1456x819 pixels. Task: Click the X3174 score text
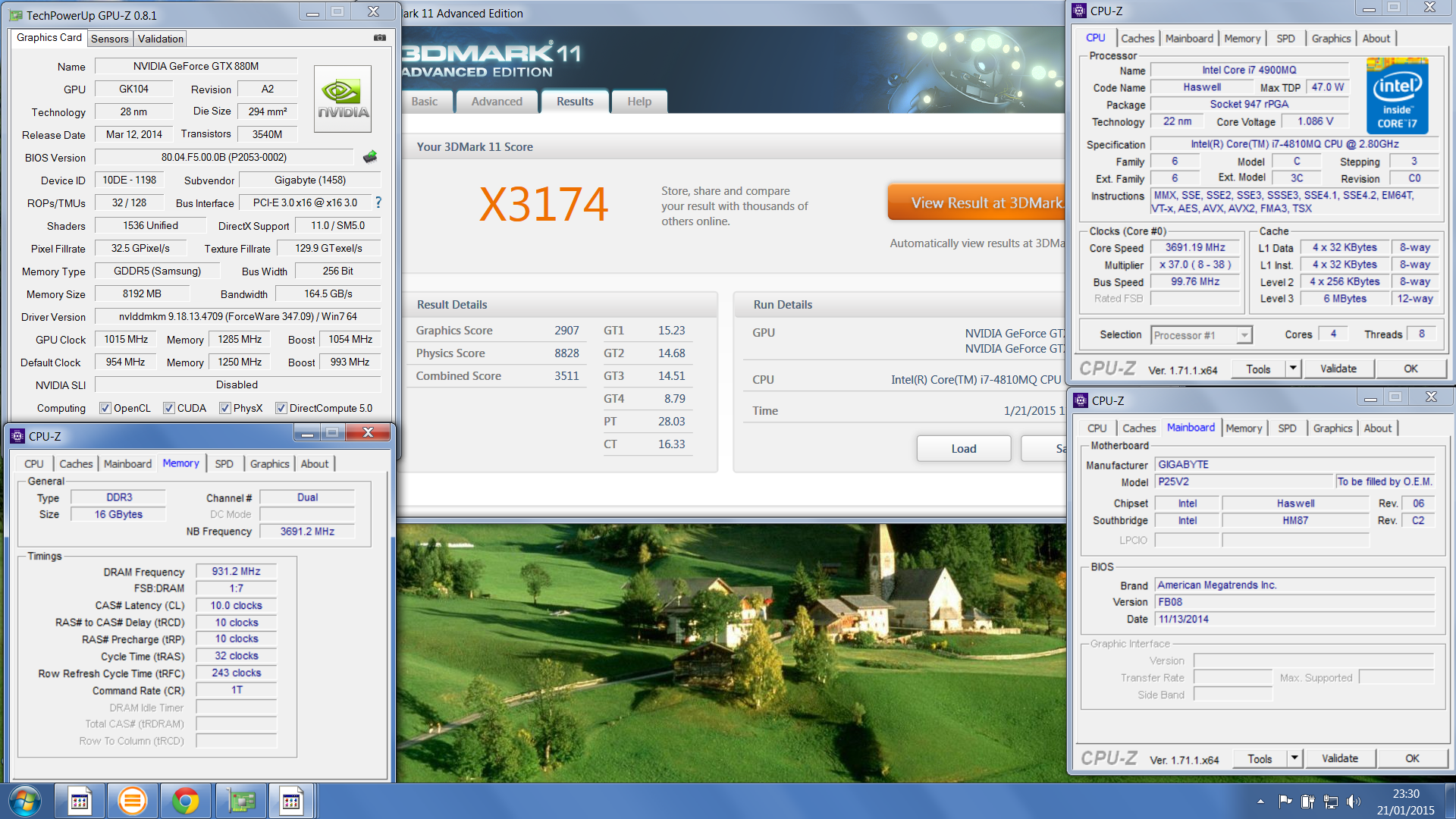(x=544, y=205)
